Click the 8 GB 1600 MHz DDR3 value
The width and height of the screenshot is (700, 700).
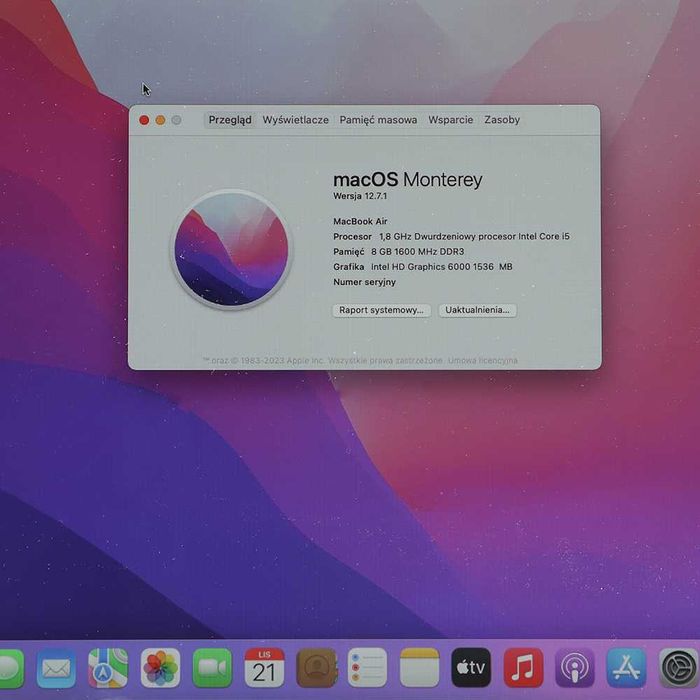(417, 251)
